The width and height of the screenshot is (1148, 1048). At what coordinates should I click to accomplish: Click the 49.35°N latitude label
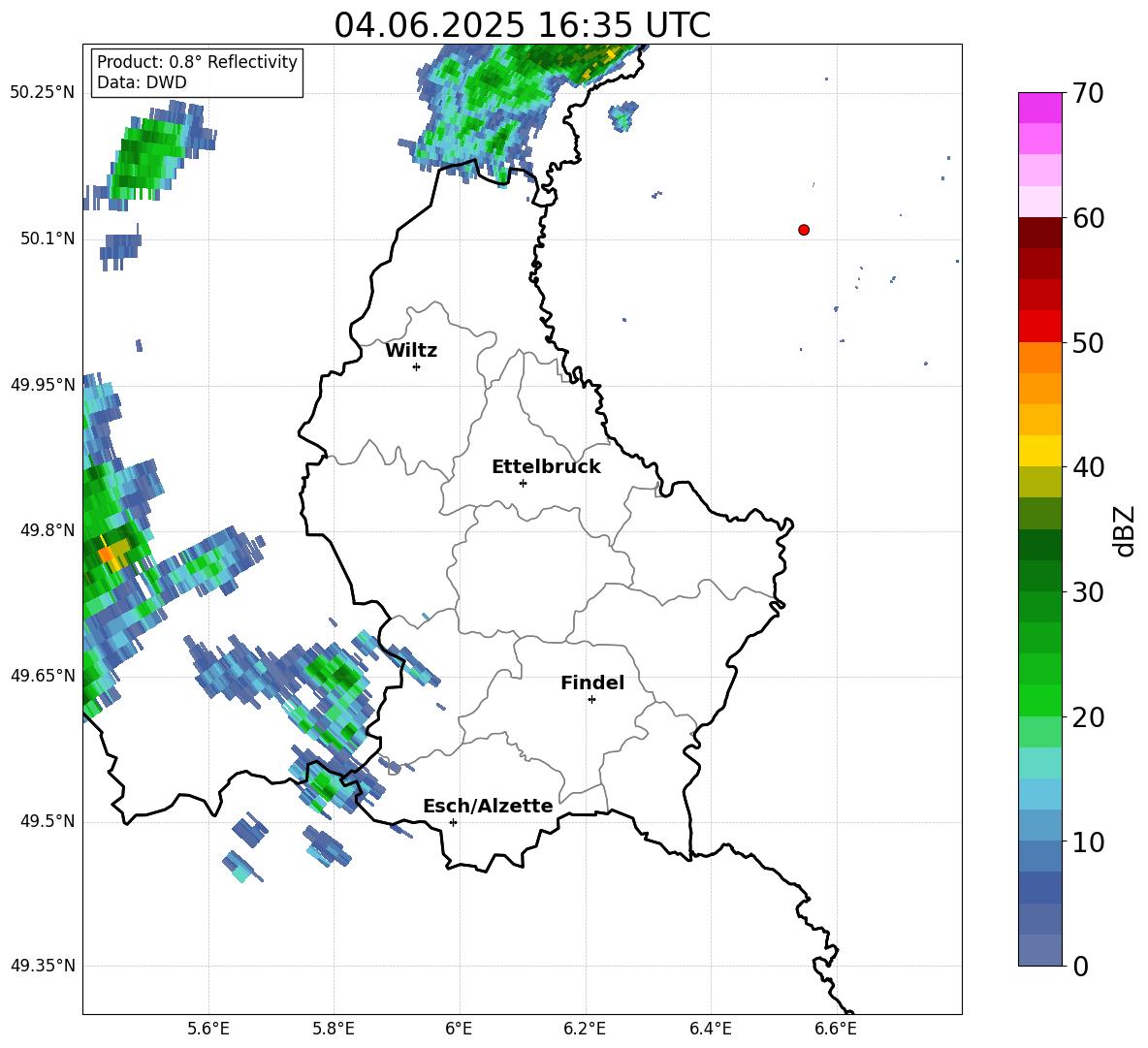click(x=42, y=966)
